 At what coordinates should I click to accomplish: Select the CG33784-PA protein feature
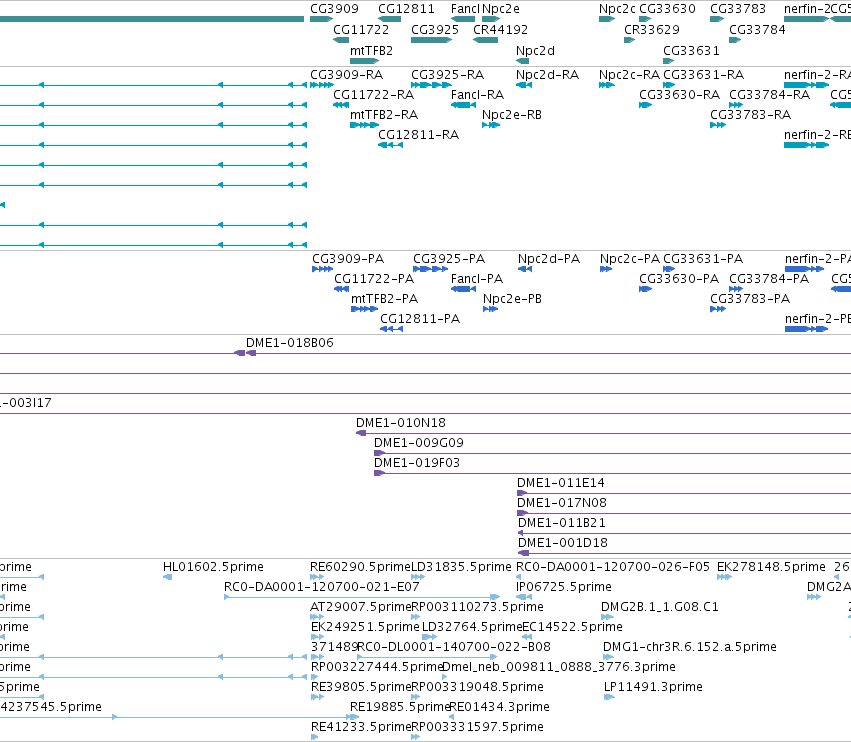click(736, 289)
